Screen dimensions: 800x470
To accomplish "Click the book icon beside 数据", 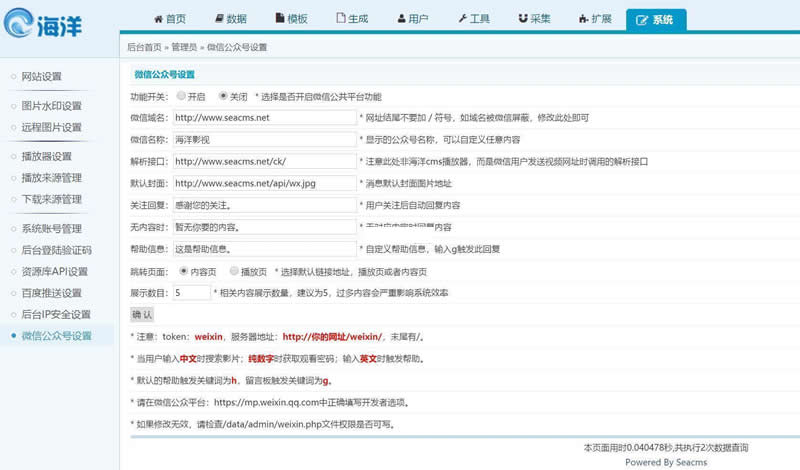I will [x=219, y=18].
